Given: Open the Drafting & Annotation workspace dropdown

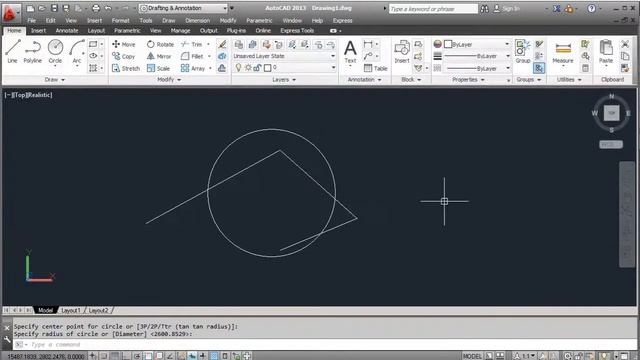Looking at the screenshot, I should tap(183, 8).
